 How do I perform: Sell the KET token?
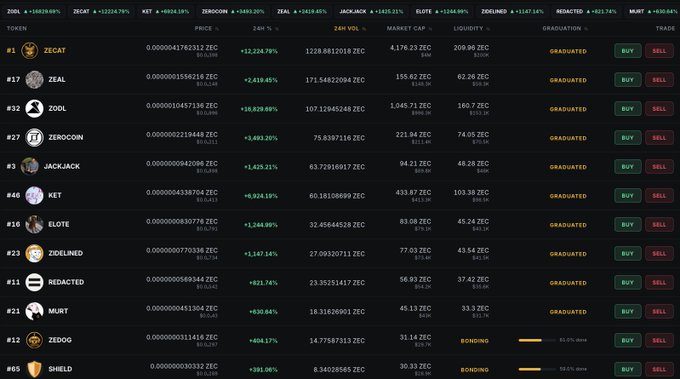point(659,196)
